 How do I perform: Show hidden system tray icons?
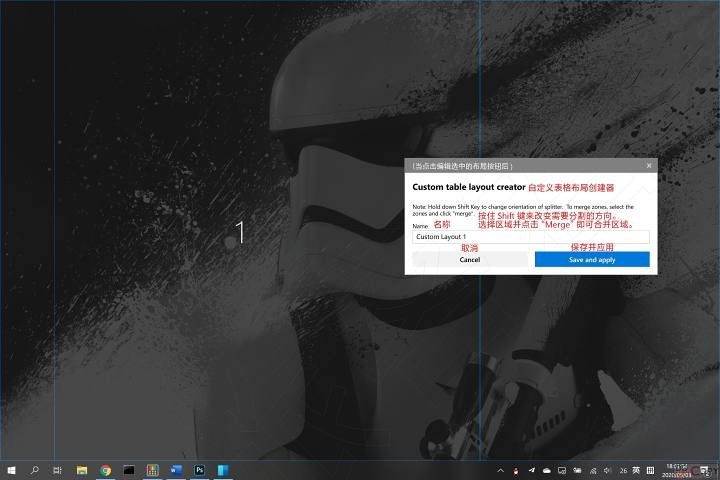click(501, 470)
